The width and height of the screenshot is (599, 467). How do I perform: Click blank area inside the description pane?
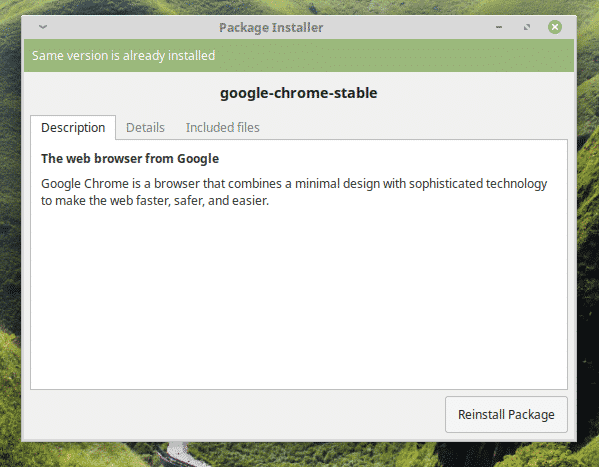[299, 298]
